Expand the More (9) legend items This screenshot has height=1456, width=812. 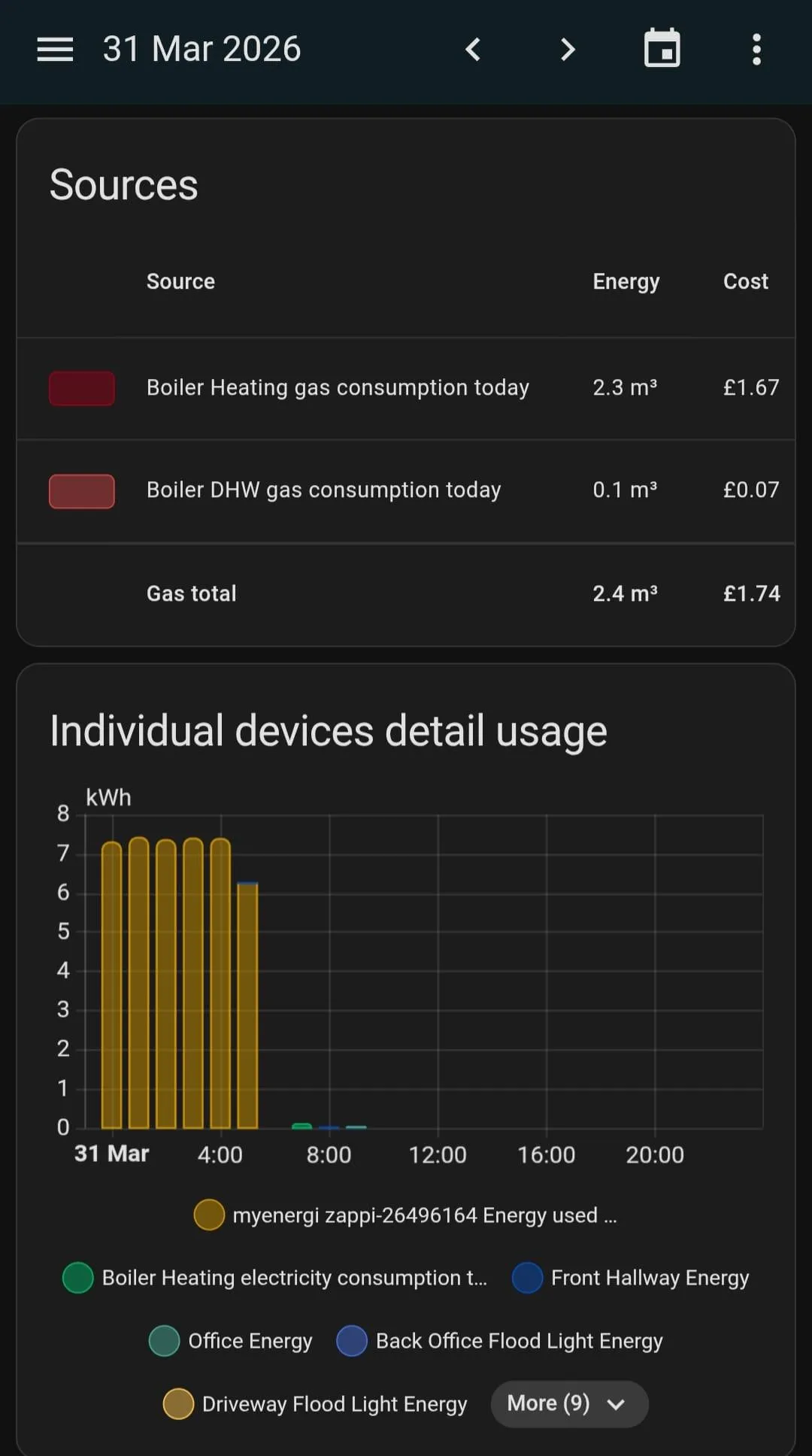pos(569,1404)
